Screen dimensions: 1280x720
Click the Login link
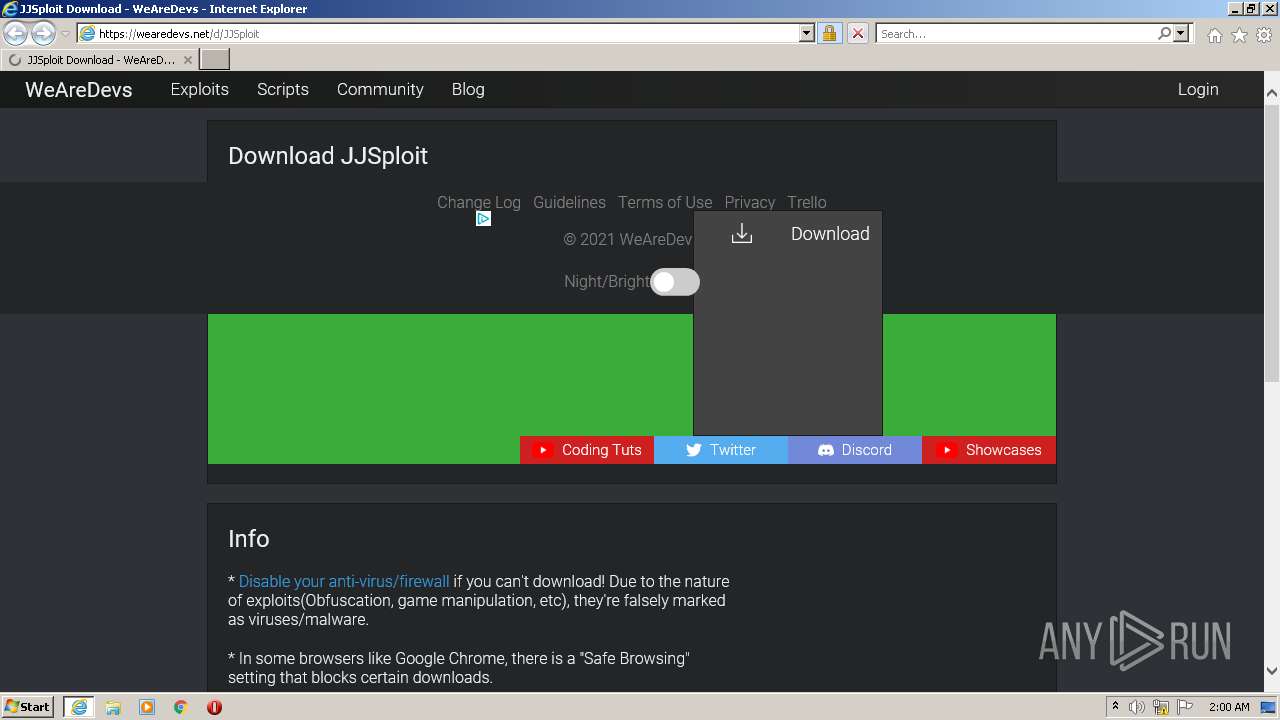pyautogui.click(x=1198, y=89)
